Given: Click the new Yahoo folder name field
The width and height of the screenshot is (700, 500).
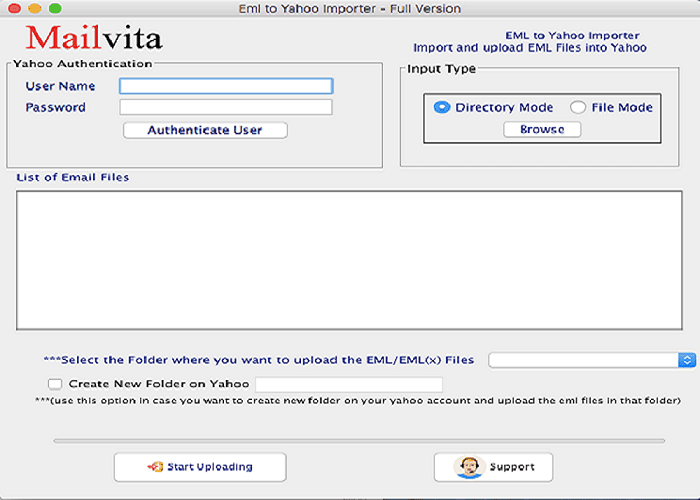Looking at the screenshot, I should point(349,384).
